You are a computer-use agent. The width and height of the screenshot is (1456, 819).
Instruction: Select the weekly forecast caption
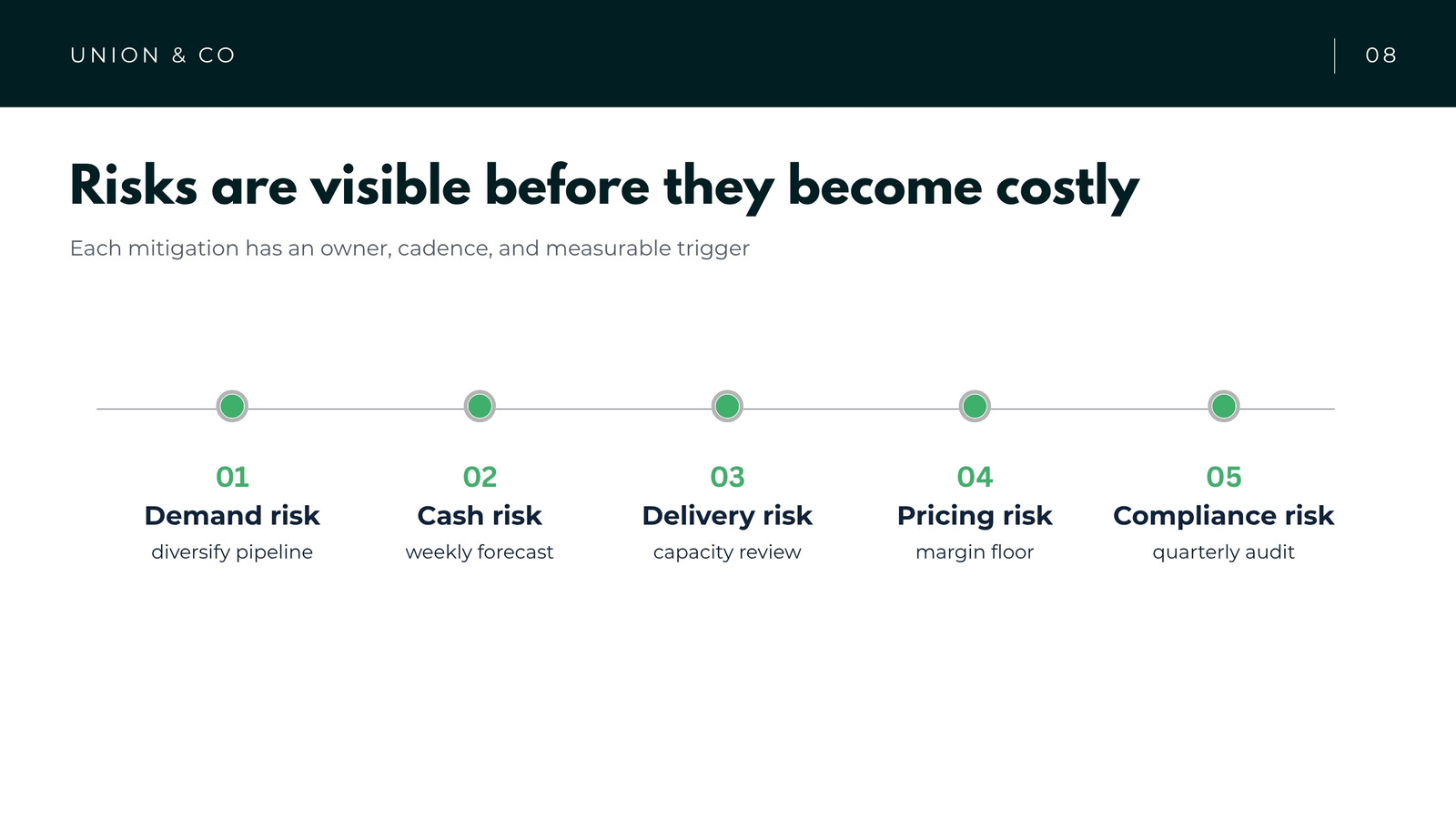point(480,552)
